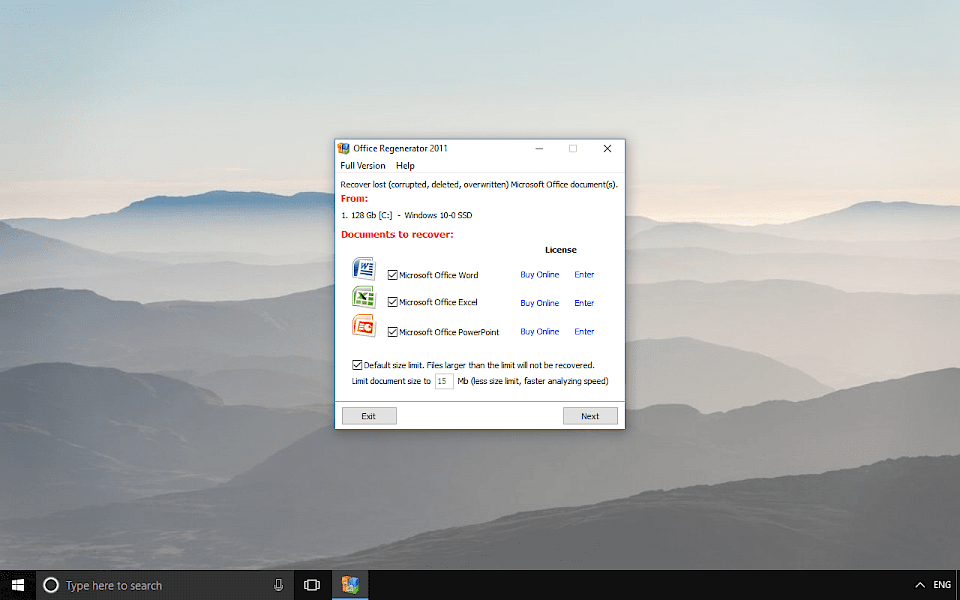960x600 pixels.
Task: Click the microphone icon in search box
Action: (279, 585)
